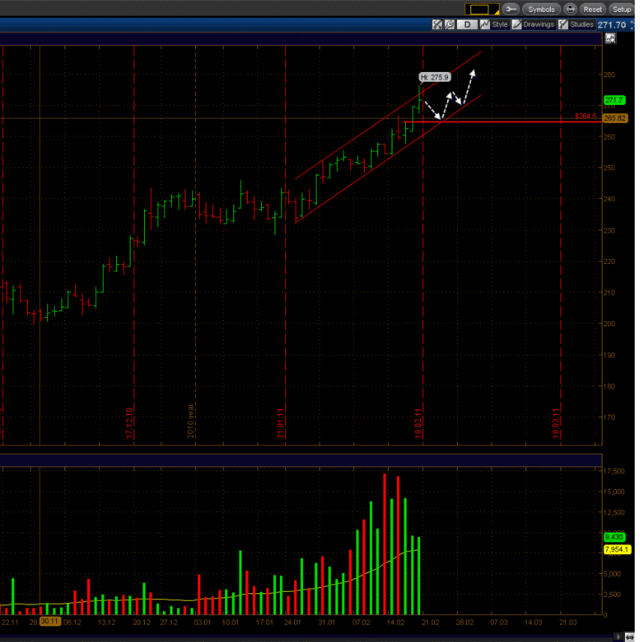The image size is (640, 642).
Task: Click the wrench settings icon
Action: pos(513,9)
